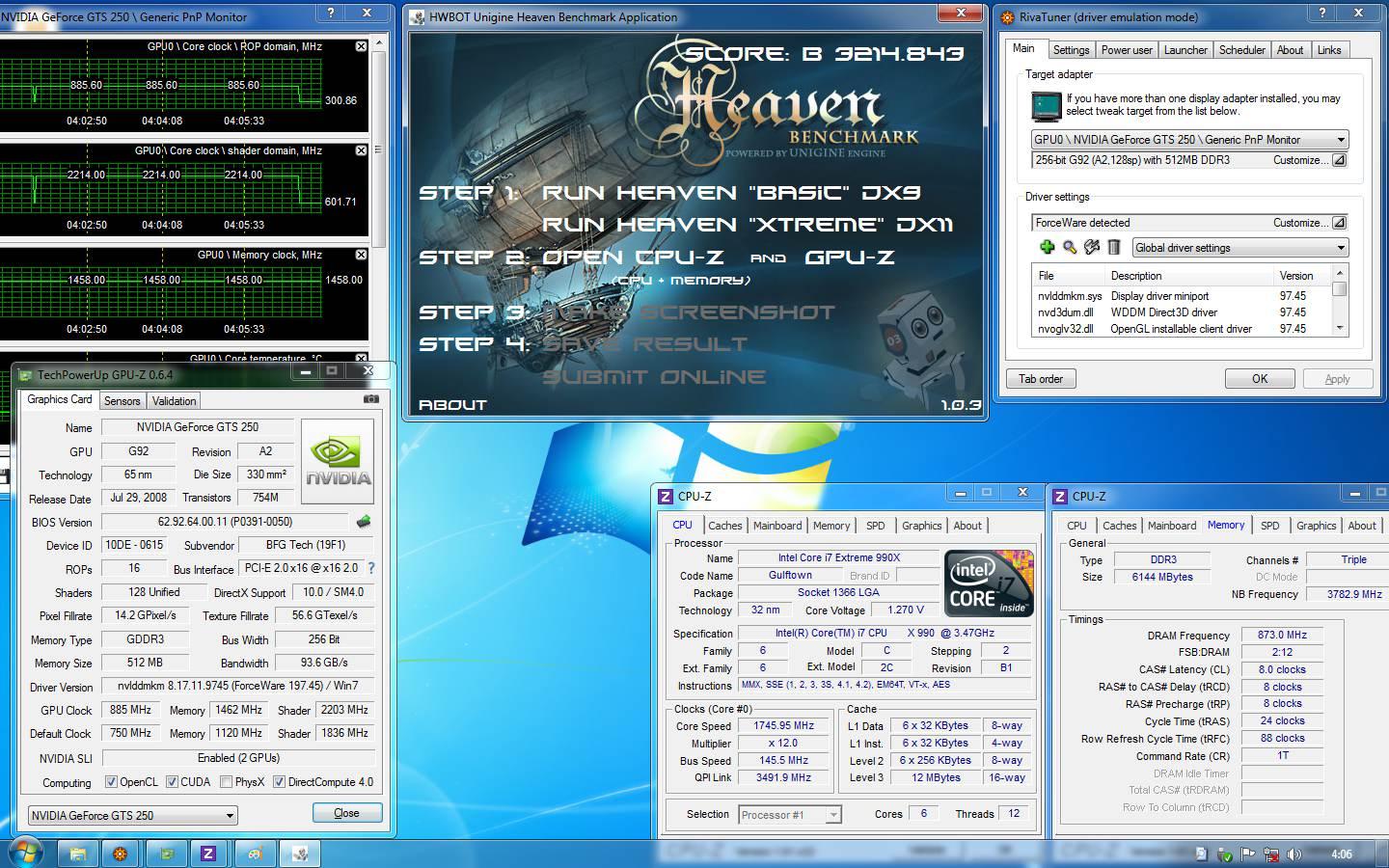The height and width of the screenshot is (868, 1389).
Task: Select the nvoglv32.dll driver file row
Action: pyautogui.click(x=1181, y=329)
